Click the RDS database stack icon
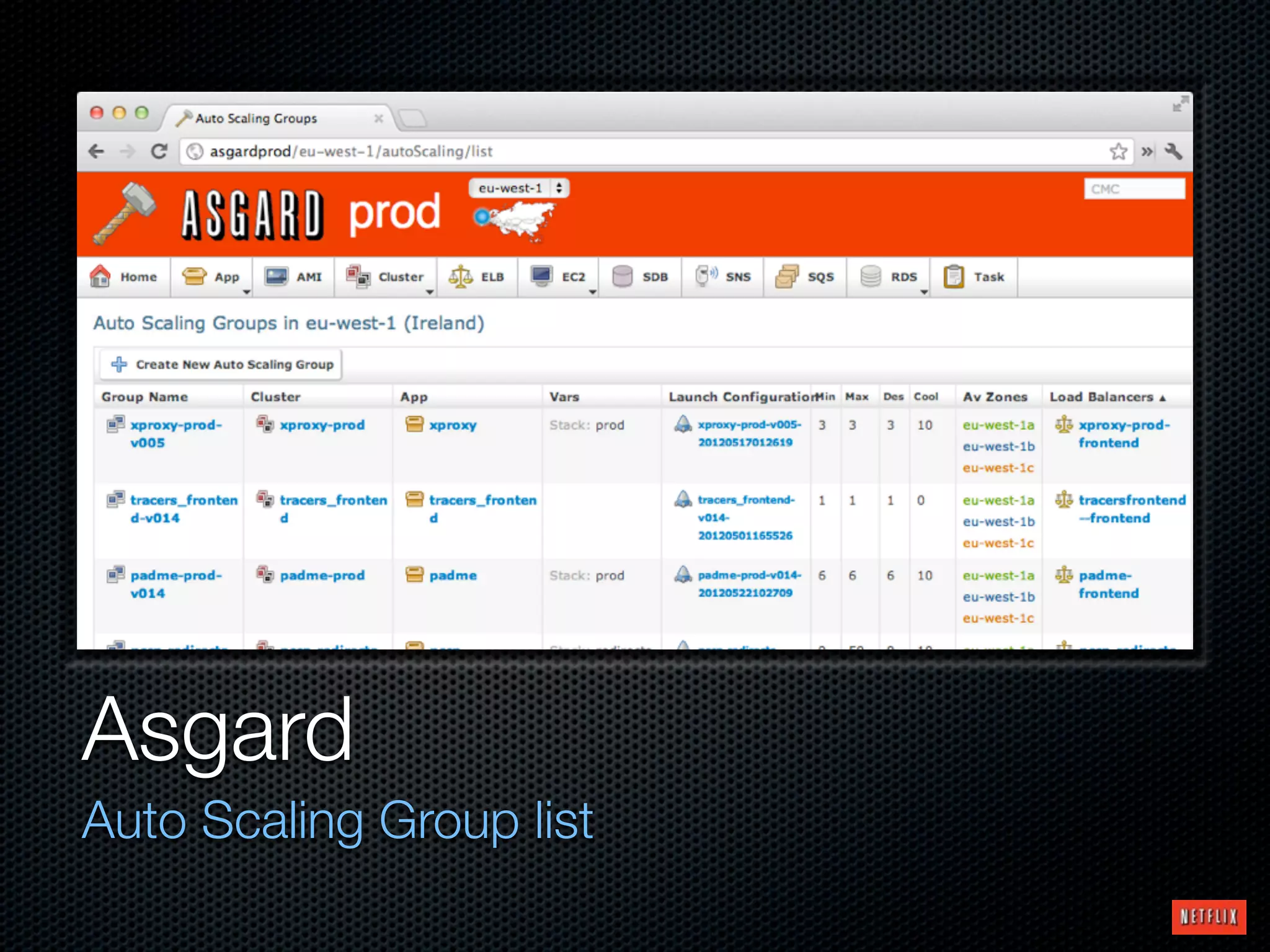 tap(871, 276)
